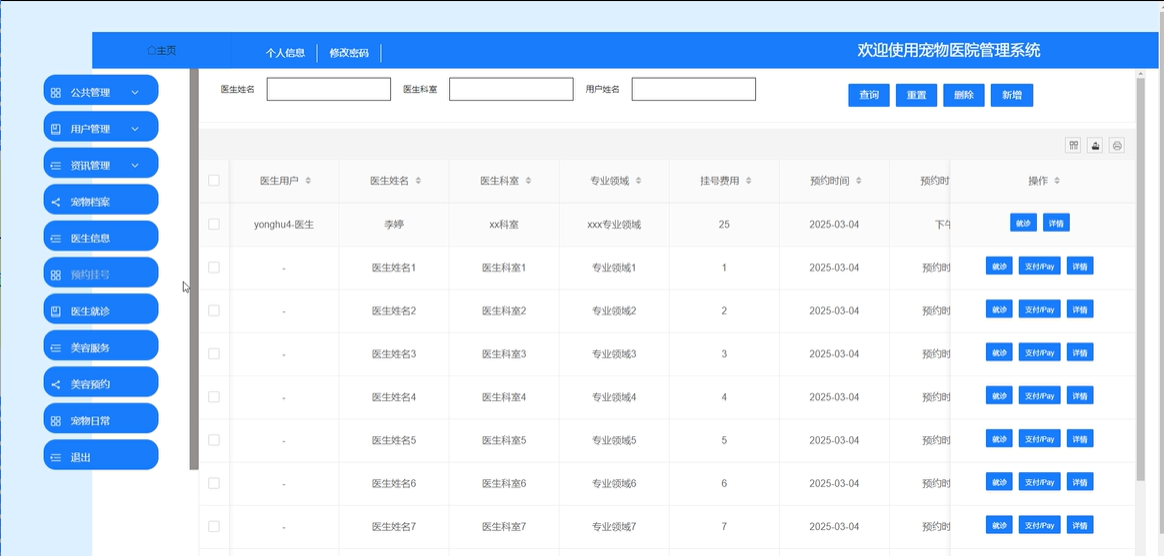
Task: Click the 医生就诊 sidebar icon
Action: point(56,312)
